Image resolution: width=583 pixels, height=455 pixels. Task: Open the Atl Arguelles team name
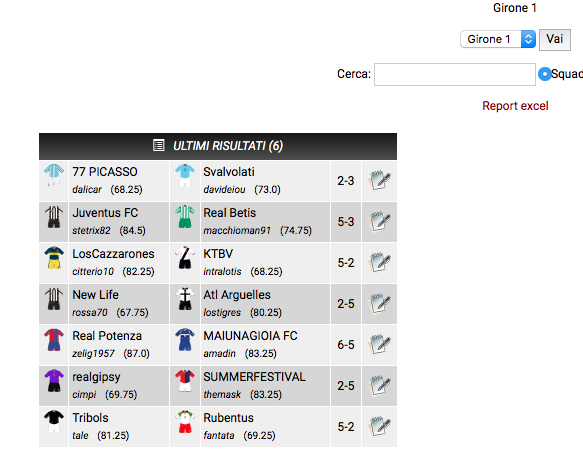coord(237,295)
